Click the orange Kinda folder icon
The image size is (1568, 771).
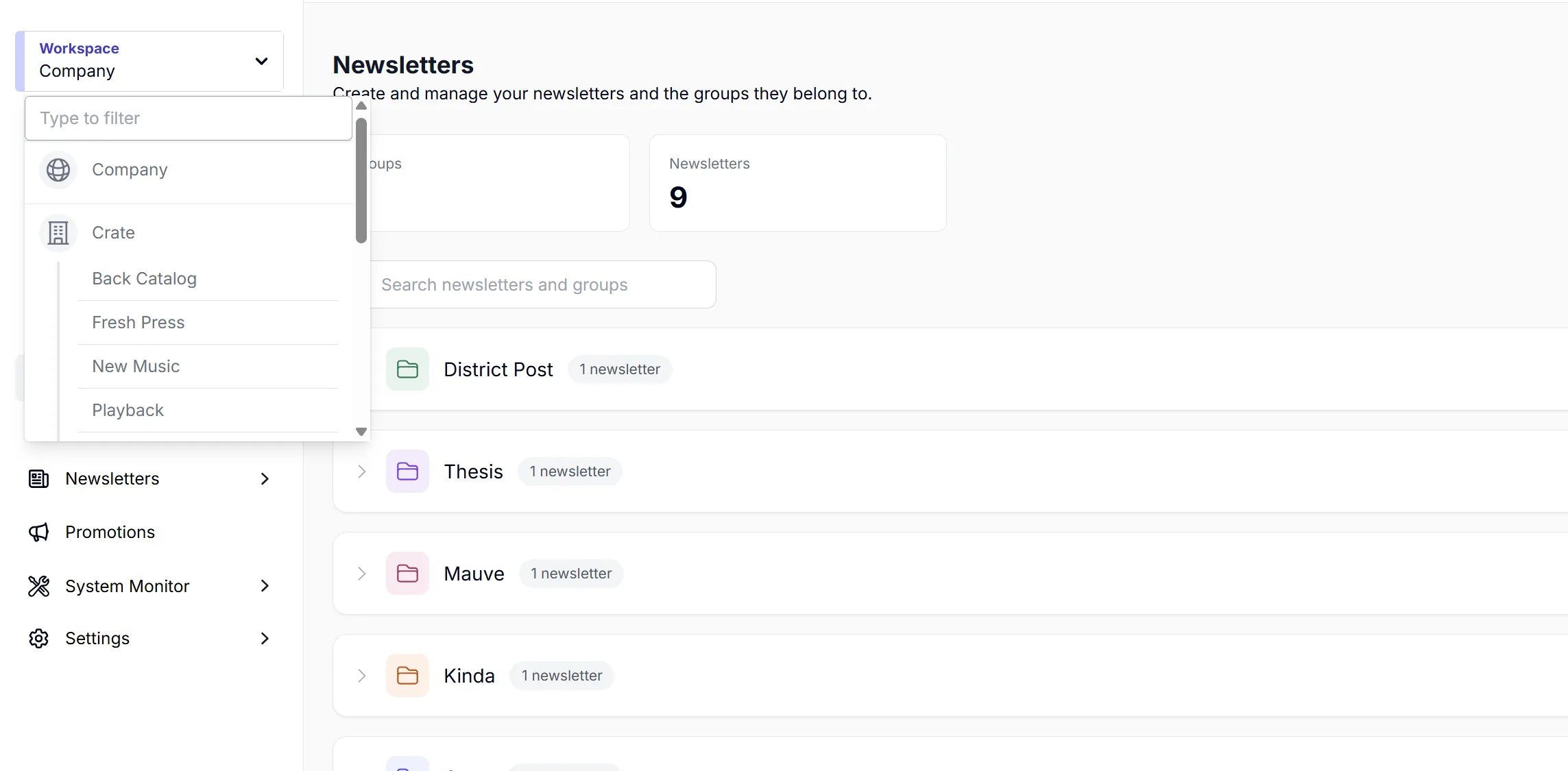pyautogui.click(x=407, y=676)
